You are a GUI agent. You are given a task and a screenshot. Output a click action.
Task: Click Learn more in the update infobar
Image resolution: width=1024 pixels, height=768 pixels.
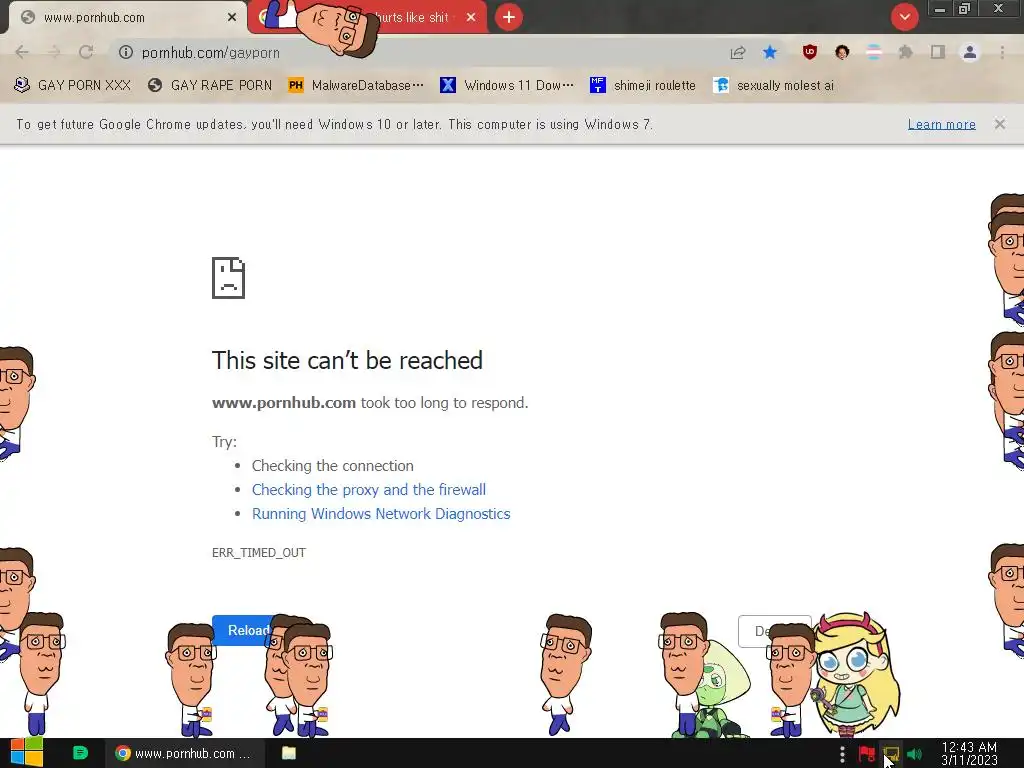942,124
